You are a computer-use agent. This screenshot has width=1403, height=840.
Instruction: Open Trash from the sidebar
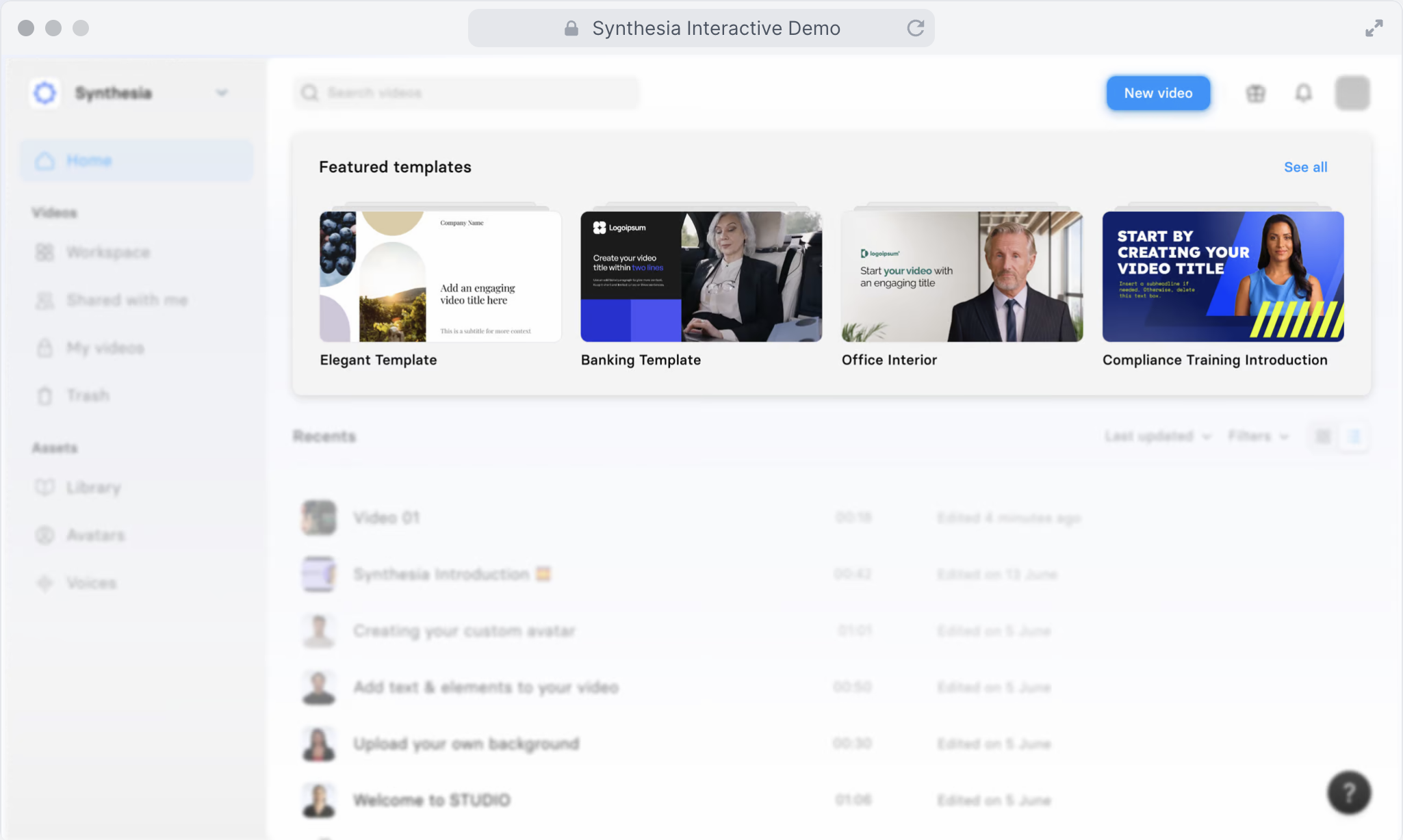point(88,395)
